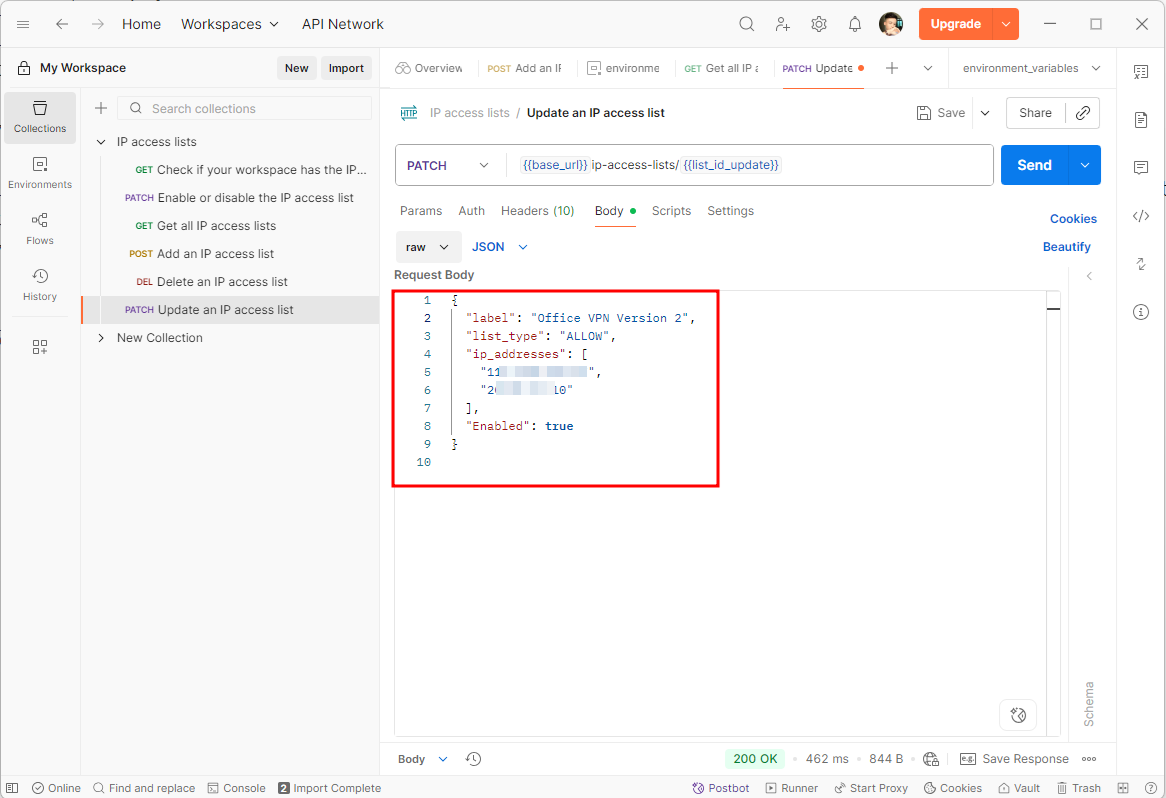This screenshot has height=798, width=1166.
Task: Copy the request link icon
Action: pos(1082,113)
